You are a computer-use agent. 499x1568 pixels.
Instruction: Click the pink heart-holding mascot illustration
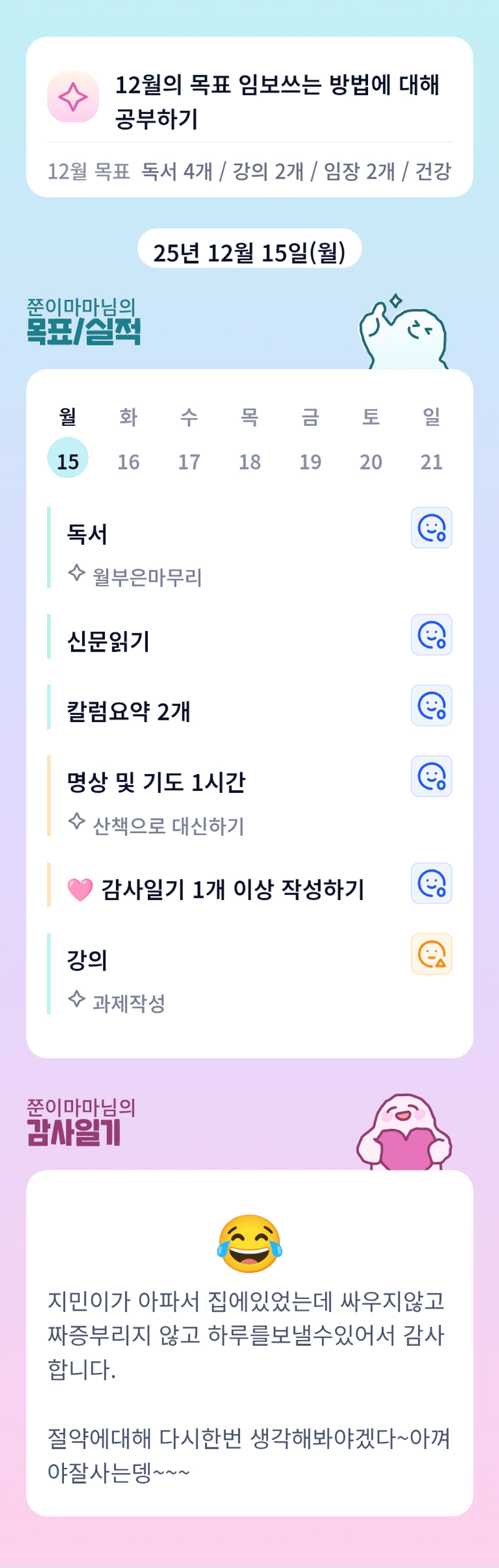[x=404, y=1133]
